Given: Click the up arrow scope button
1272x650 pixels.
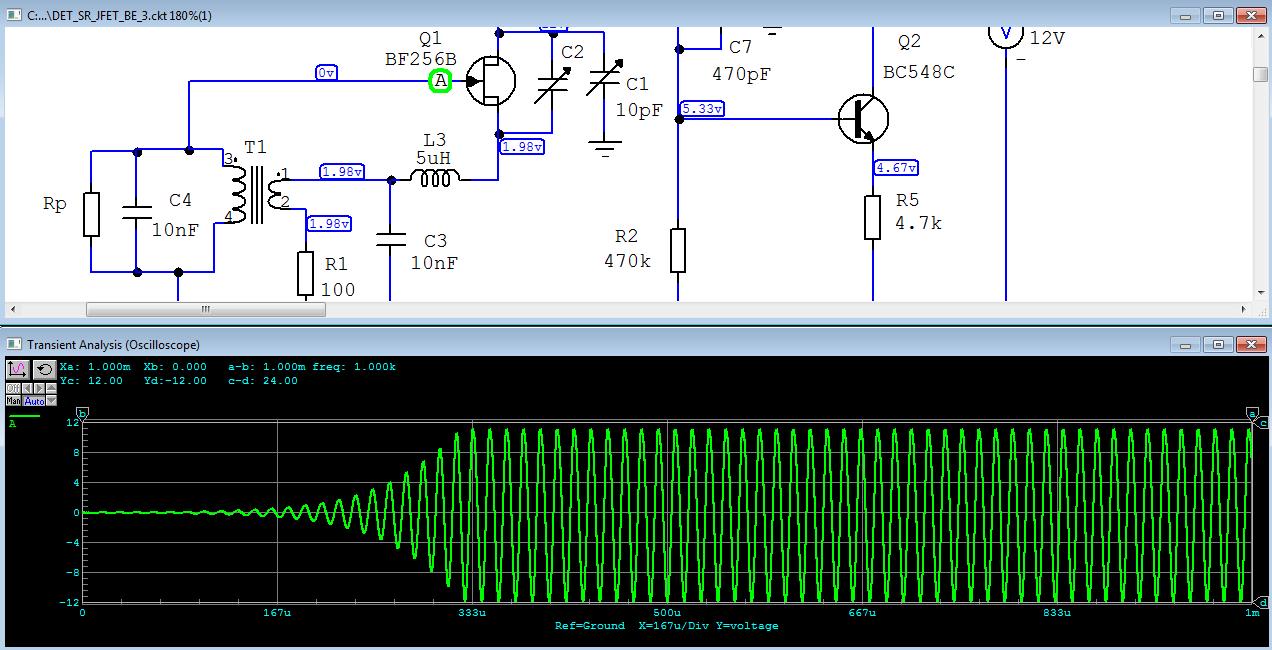Looking at the screenshot, I should (x=51, y=388).
